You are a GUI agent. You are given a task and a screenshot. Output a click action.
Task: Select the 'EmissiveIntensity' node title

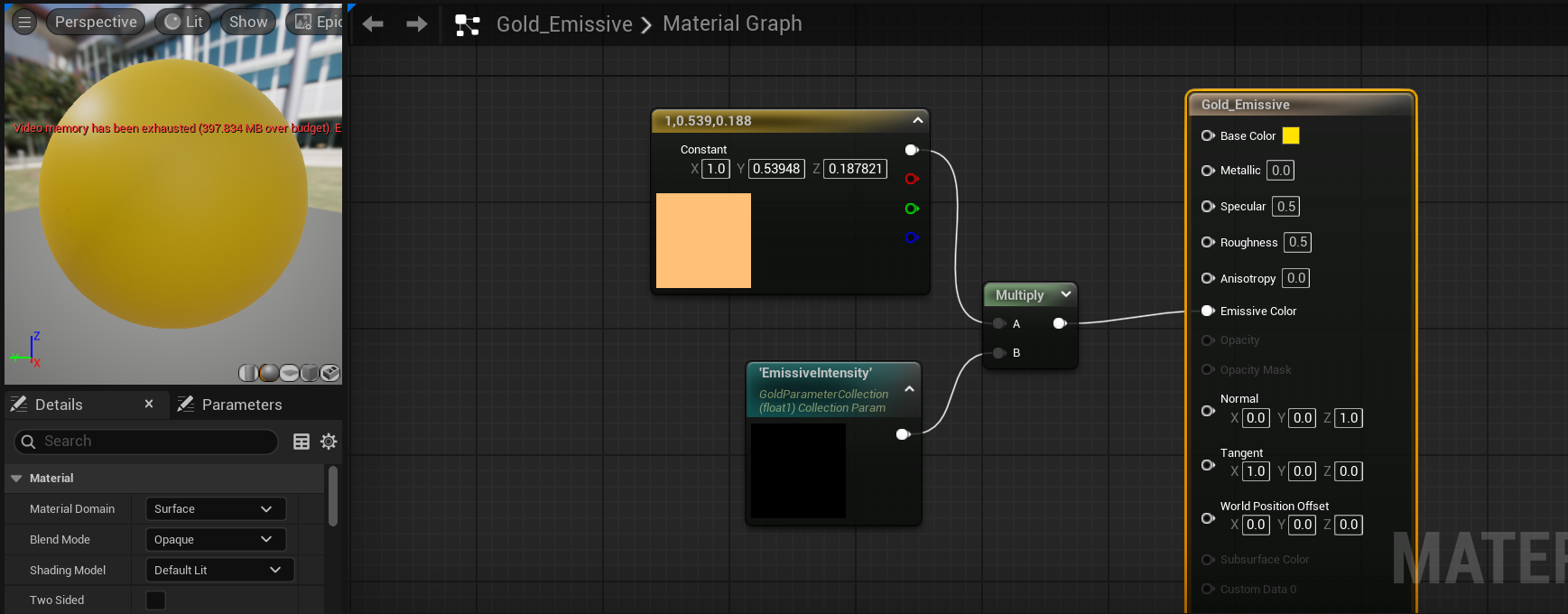815,373
